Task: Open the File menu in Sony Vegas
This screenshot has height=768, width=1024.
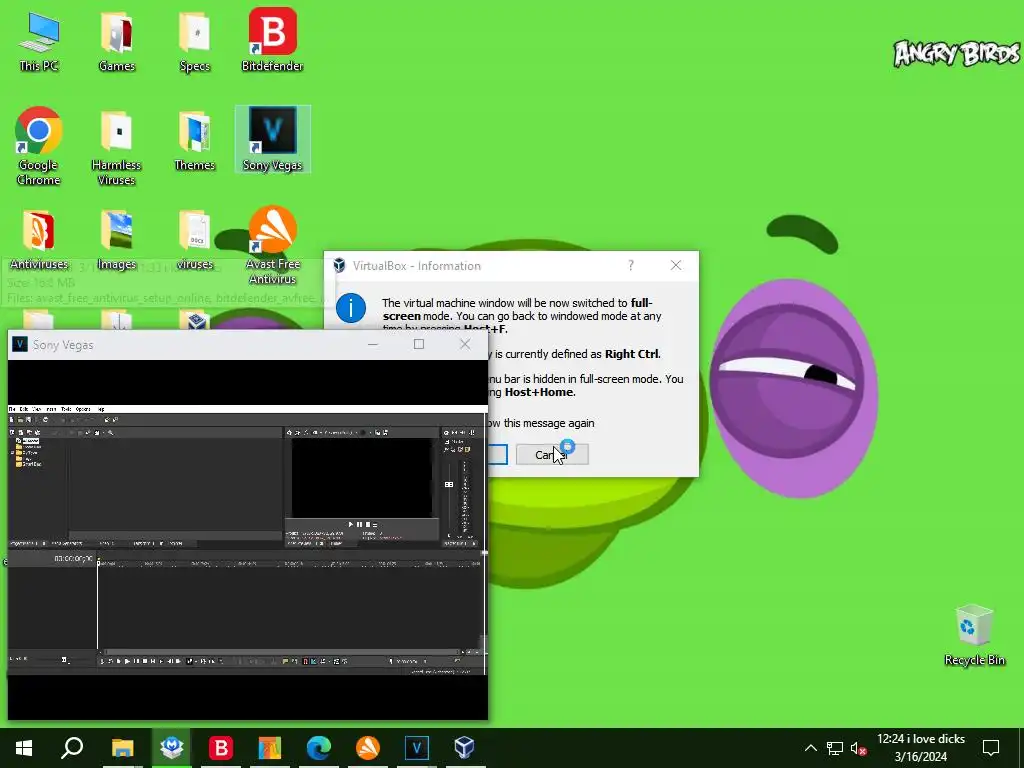Action: click(x=12, y=409)
